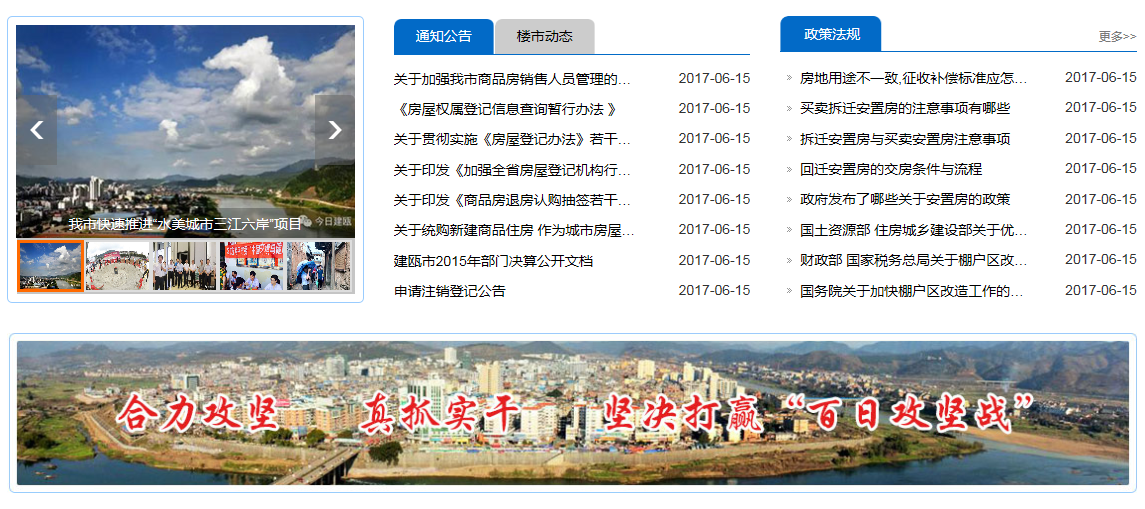Click the next slide arrow on carousel
Image resolution: width=1145 pixels, height=509 pixels.
(x=334, y=130)
